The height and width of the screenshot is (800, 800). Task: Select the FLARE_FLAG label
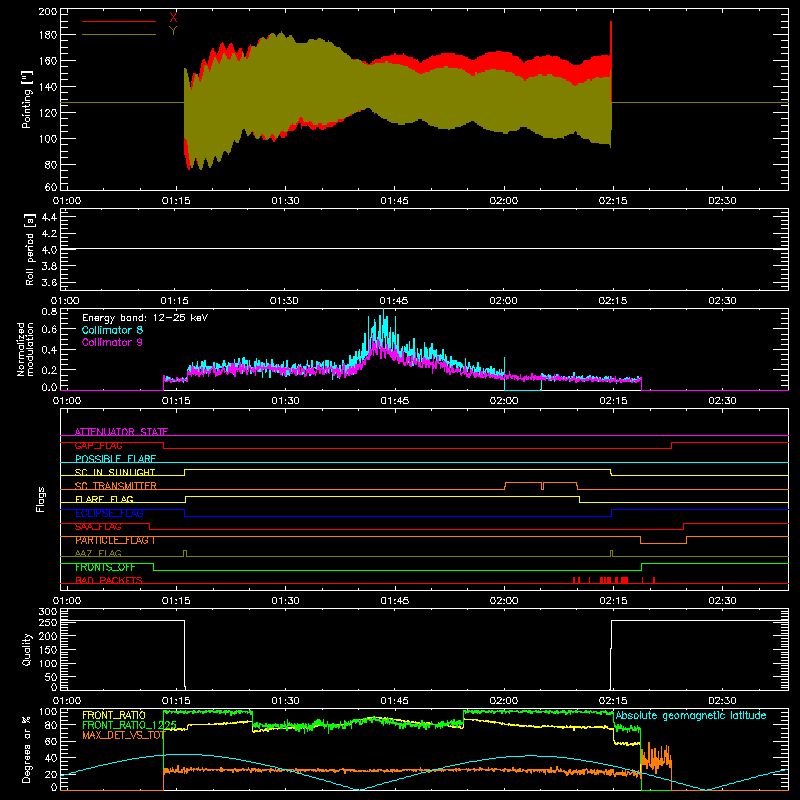[x=104, y=499]
